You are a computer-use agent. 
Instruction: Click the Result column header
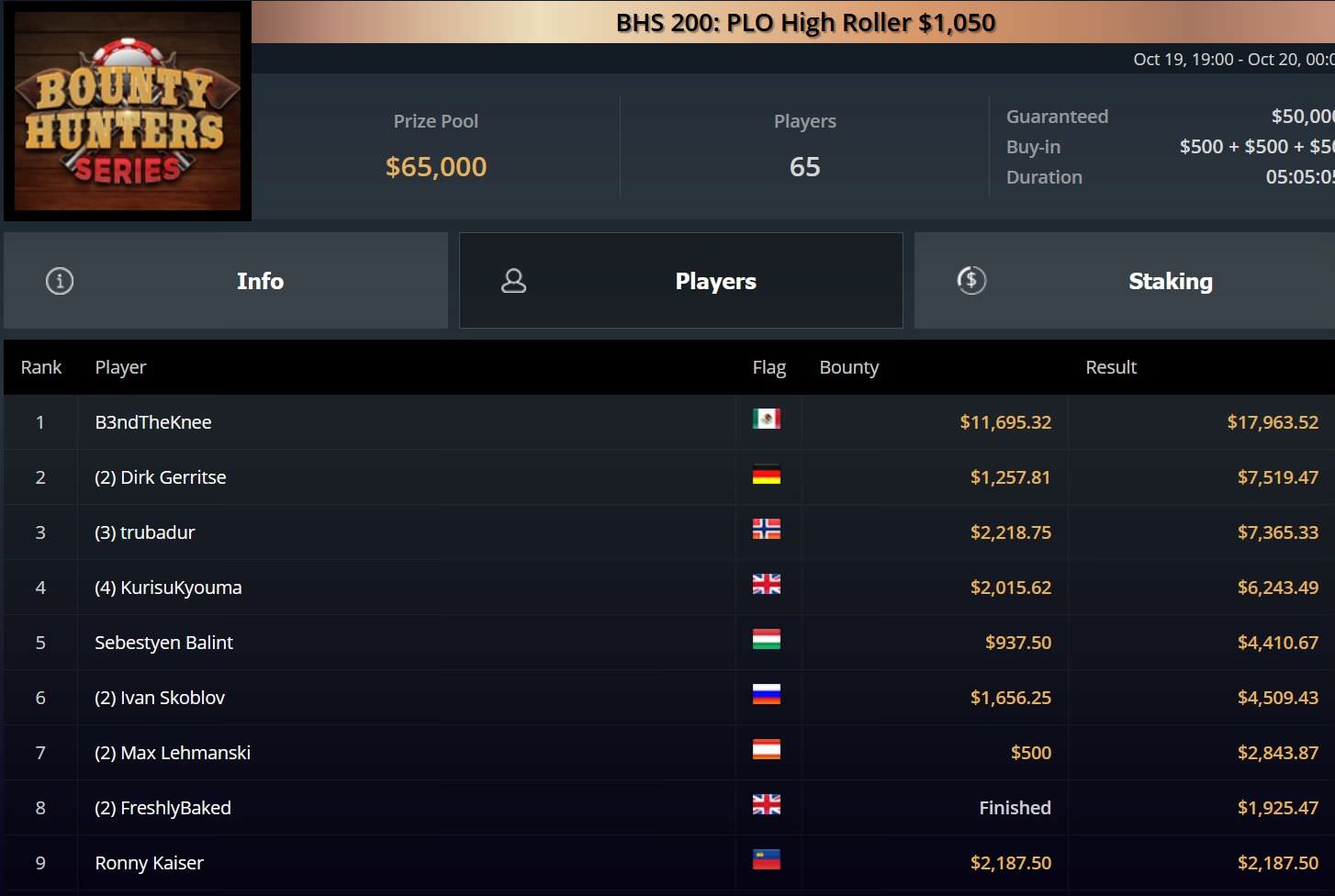1111,367
